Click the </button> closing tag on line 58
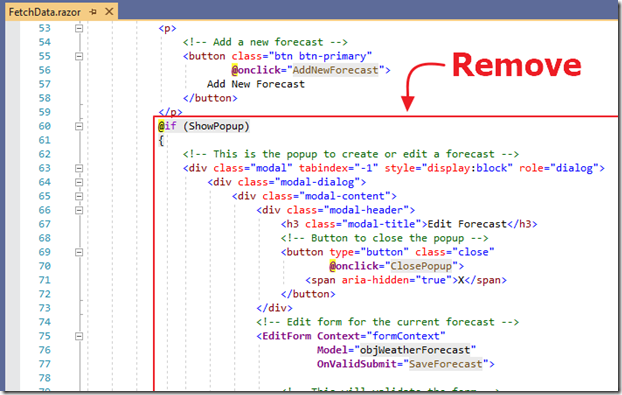The image size is (622, 395). point(210,98)
